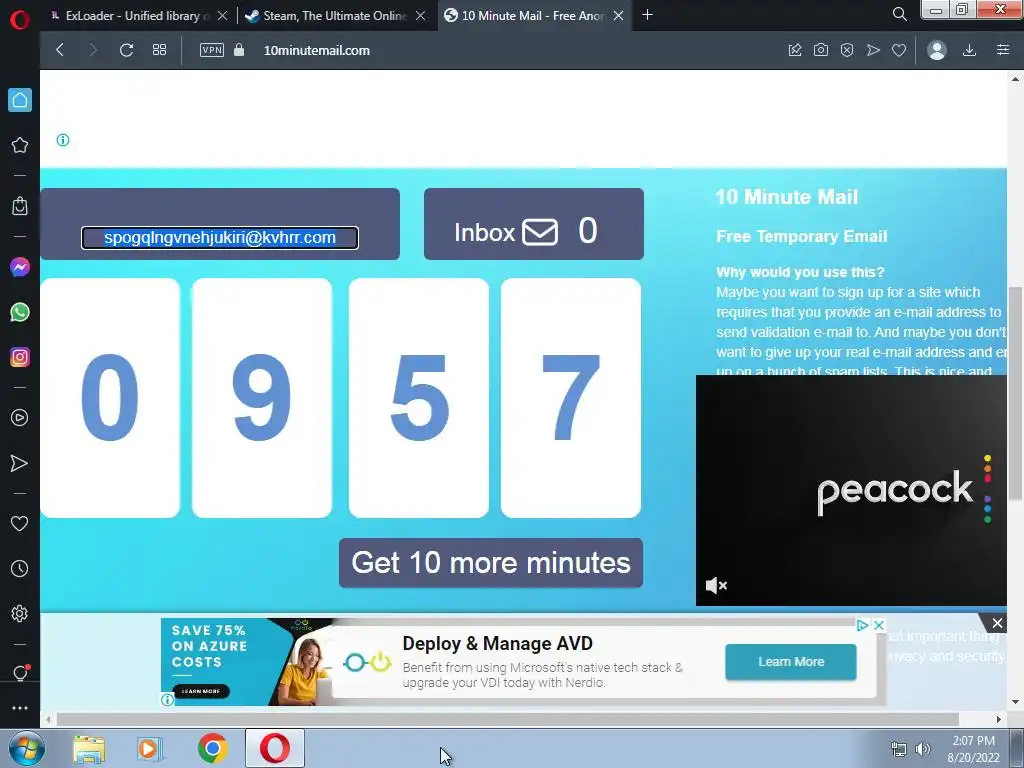Screen dimensions: 1024x768
Task: Add page to bookmarks heart icon
Action: [x=899, y=50]
